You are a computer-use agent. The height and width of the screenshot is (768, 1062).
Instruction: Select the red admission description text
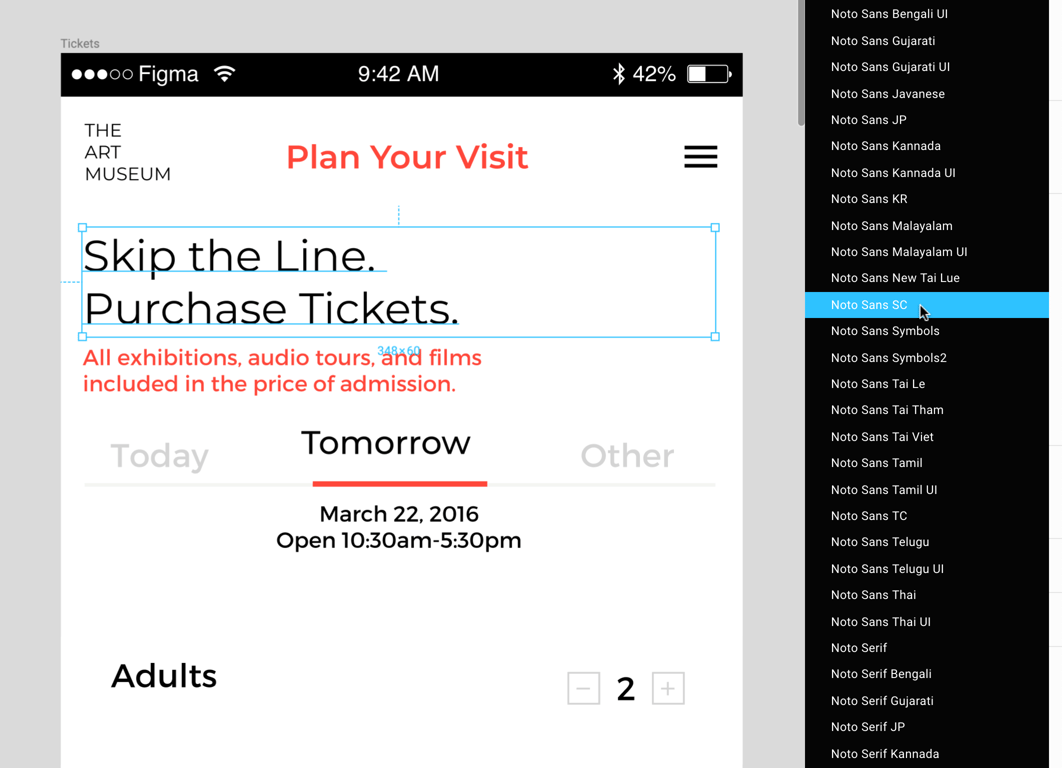coord(282,371)
